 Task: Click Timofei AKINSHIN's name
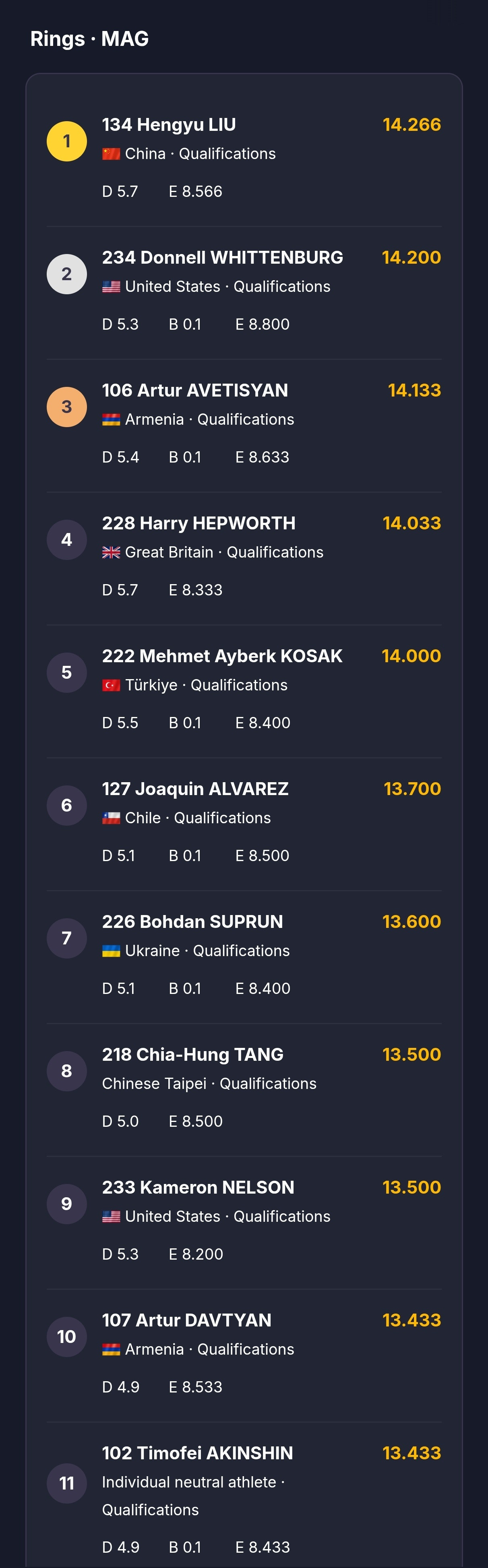tap(197, 1453)
